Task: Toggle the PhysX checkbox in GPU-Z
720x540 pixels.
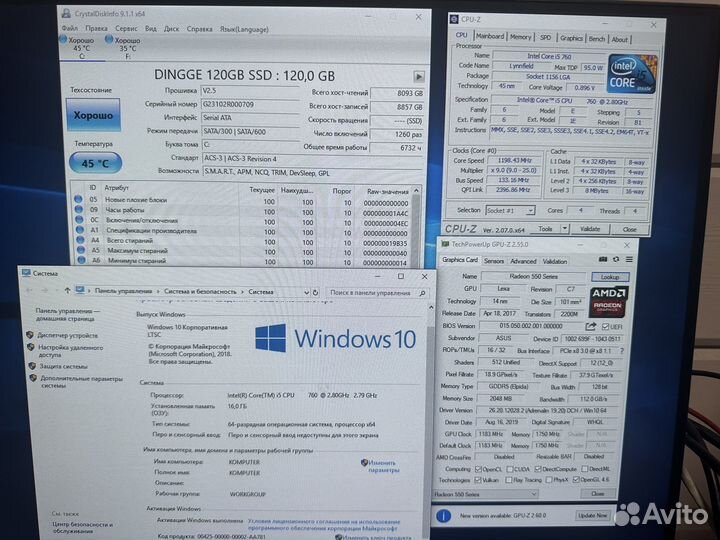Action: pyautogui.click(x=549, y=480)
